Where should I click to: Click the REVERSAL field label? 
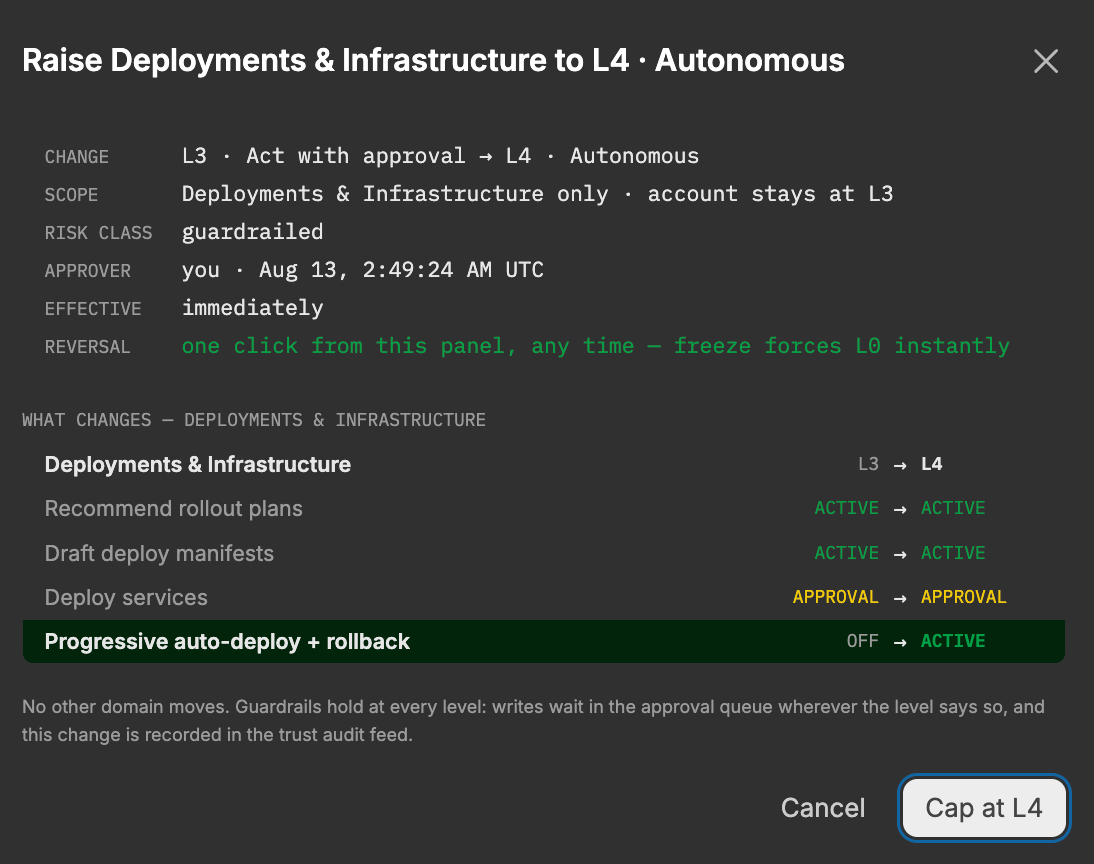(x=87, y=347)
